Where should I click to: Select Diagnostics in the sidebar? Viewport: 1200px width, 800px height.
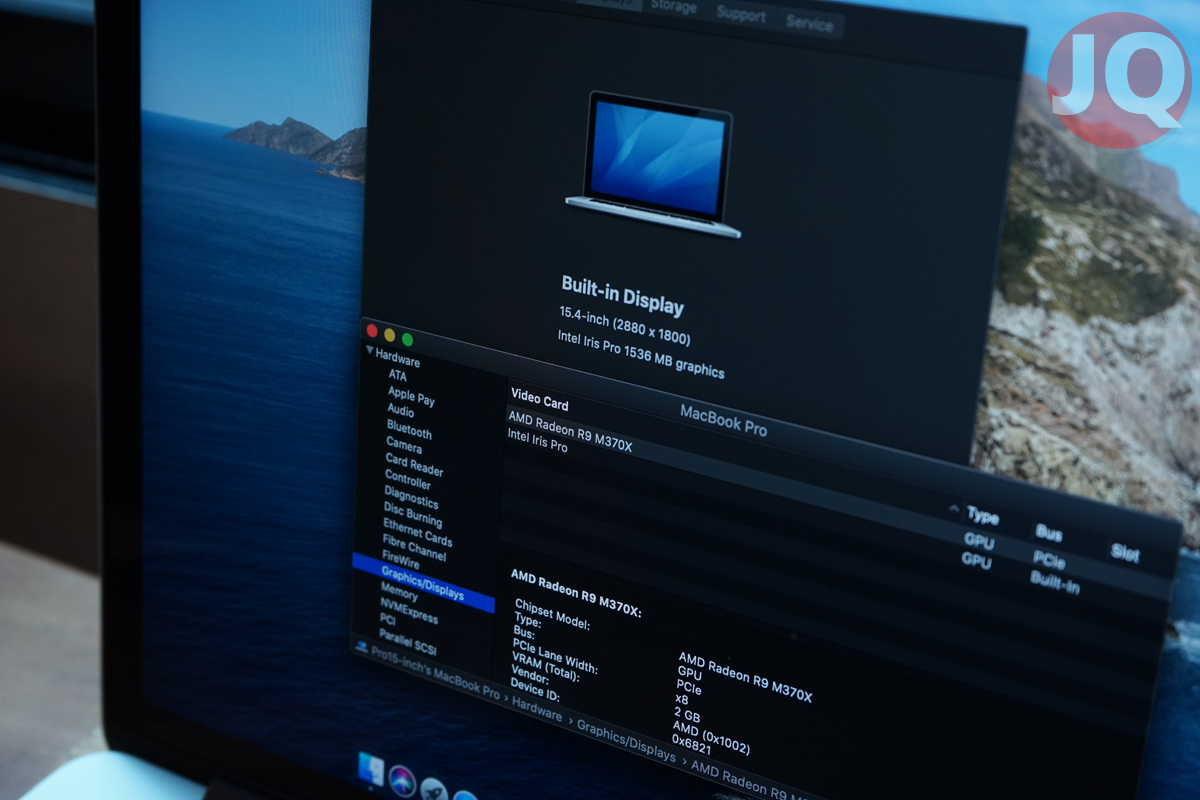tap(411, 497)
